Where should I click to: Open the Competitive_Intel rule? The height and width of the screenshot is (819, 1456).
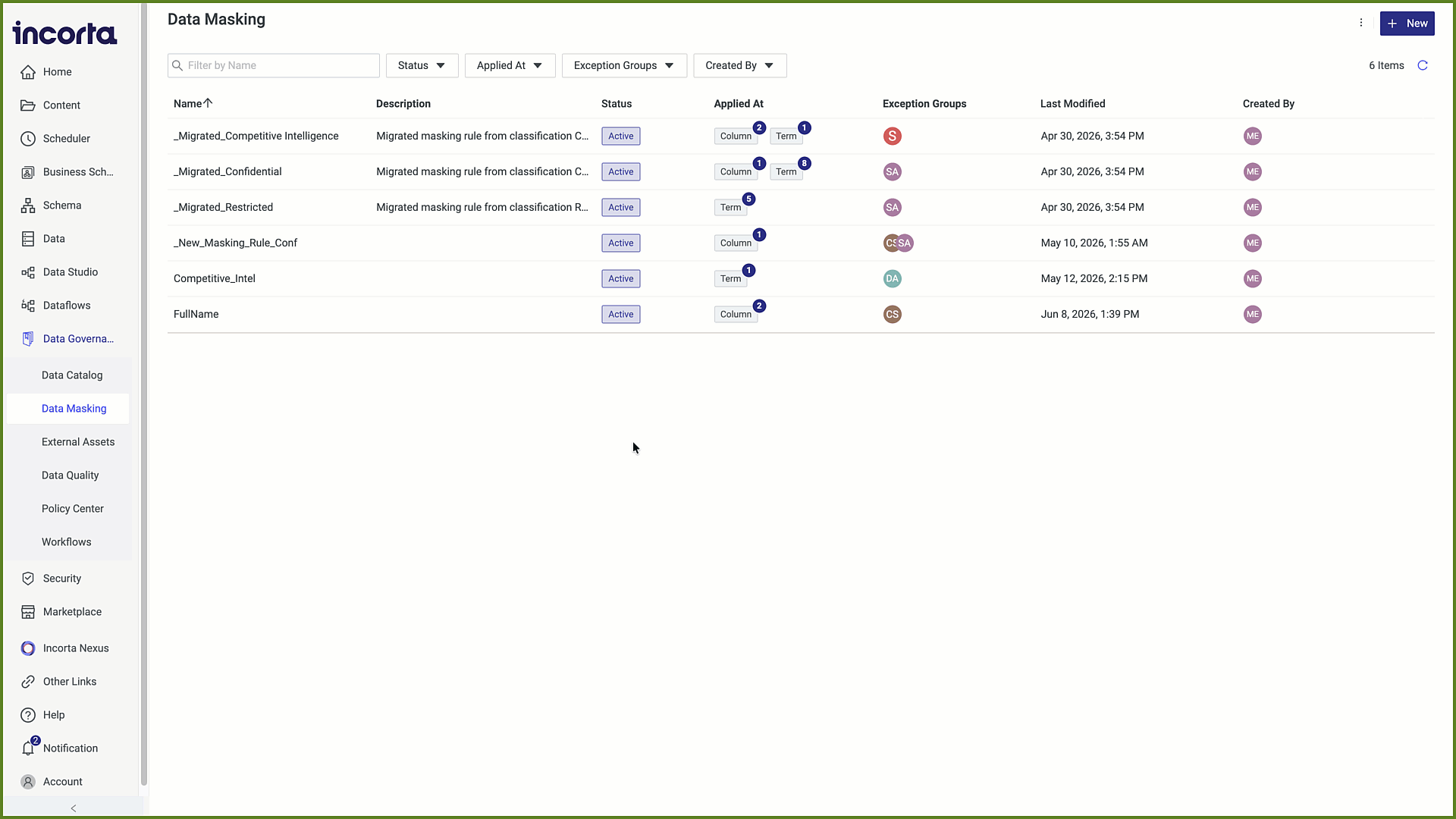coord(215,279)
